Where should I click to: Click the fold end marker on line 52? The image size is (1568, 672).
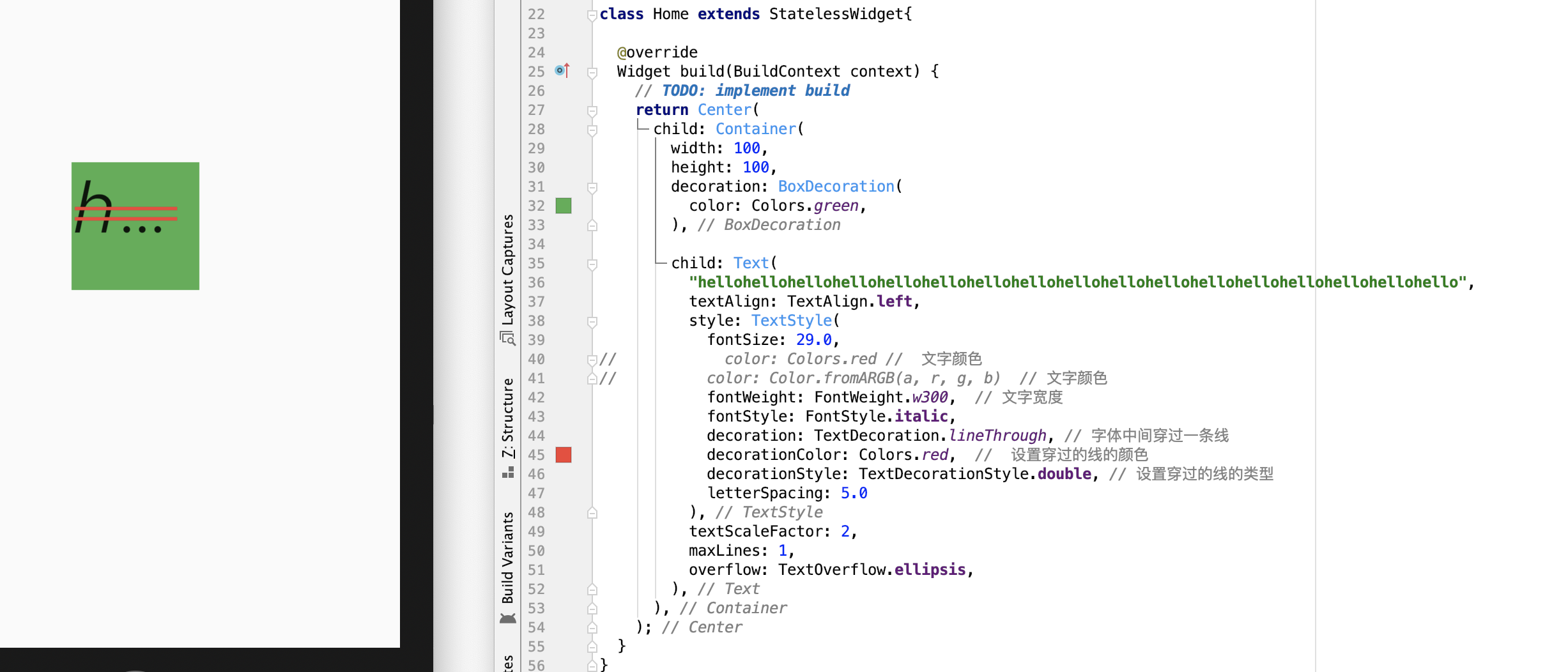(x=592, y=589)
